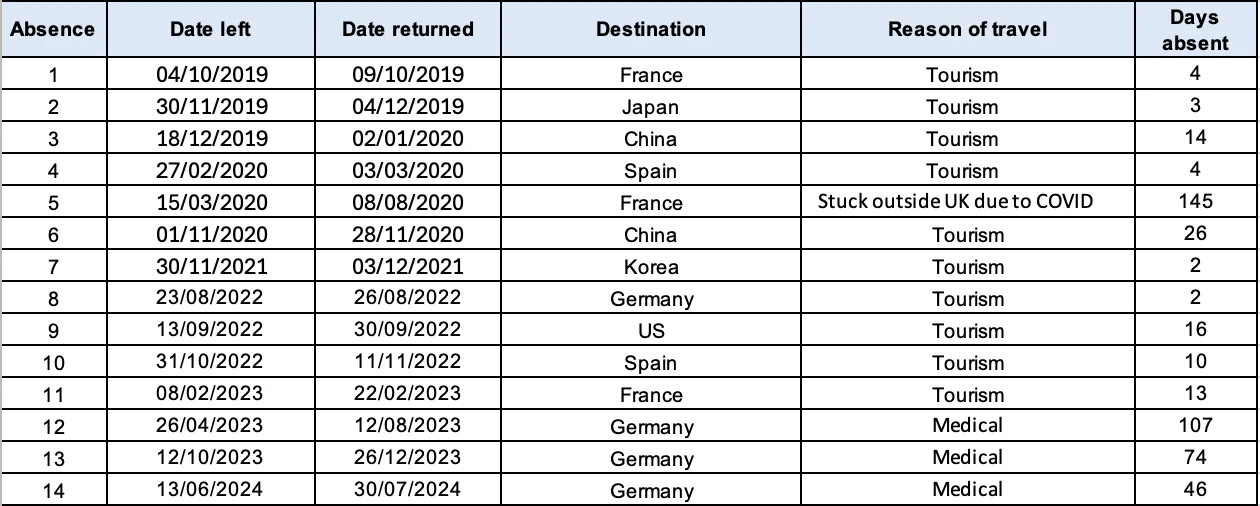Image resolution: width=1260 pixels, height=506 pixels.
Task: Select the 107 days absent cell
Action: tap(1195, 426)
